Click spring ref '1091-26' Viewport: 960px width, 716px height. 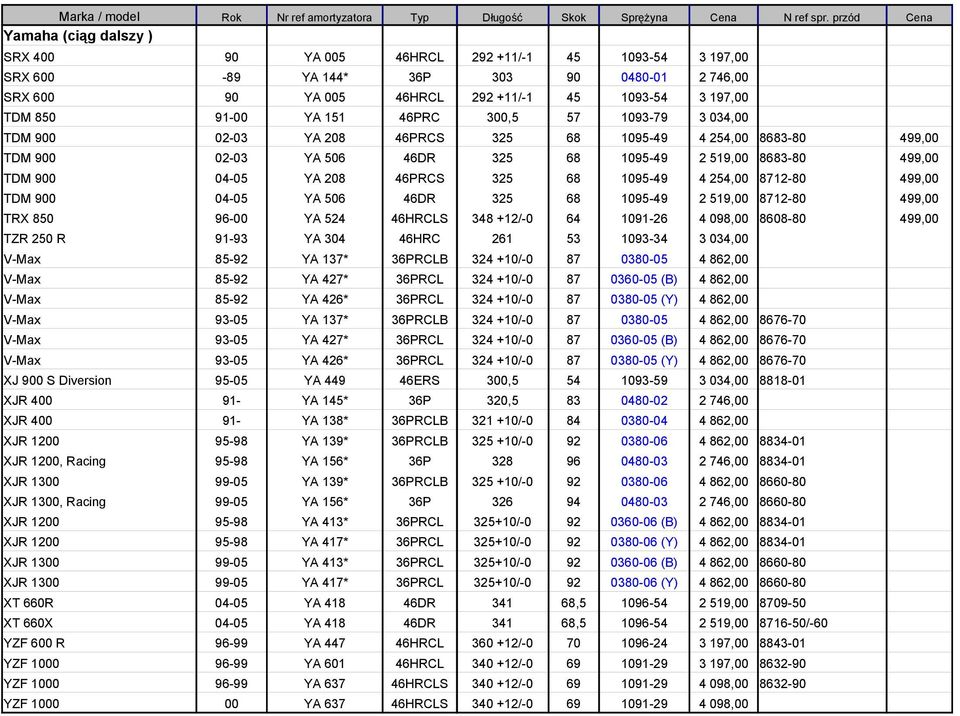point(644,219)
